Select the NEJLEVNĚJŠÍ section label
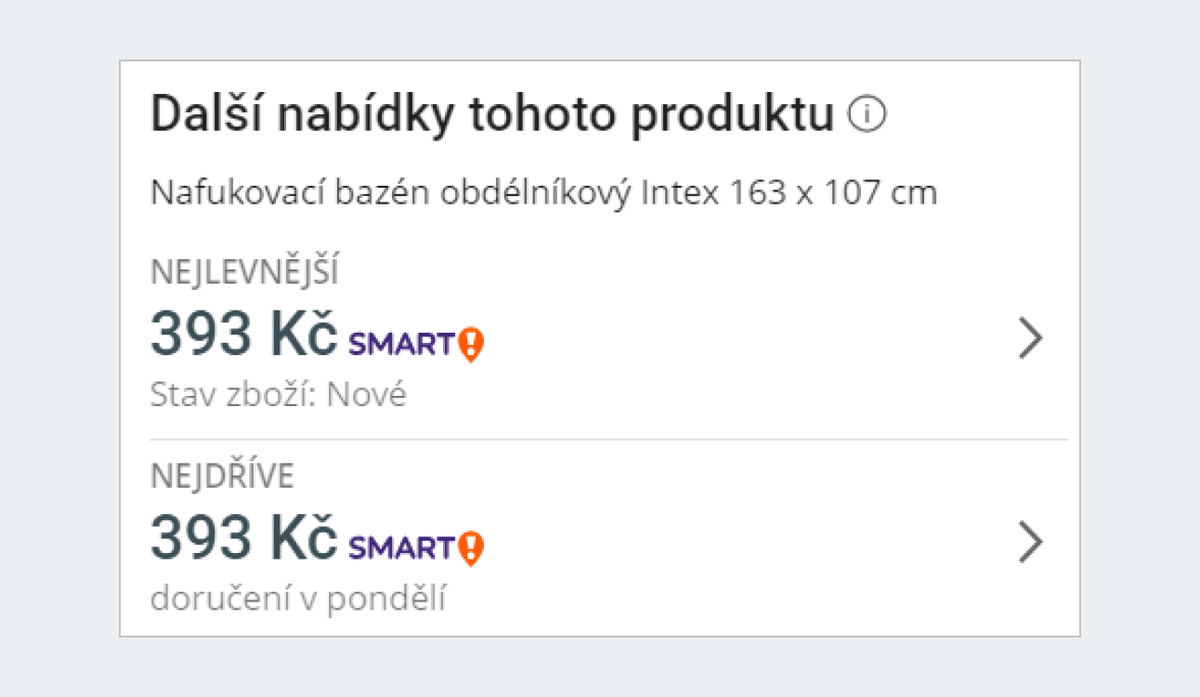The width and height of the screenshot is (1200, 697). point(247,268)
